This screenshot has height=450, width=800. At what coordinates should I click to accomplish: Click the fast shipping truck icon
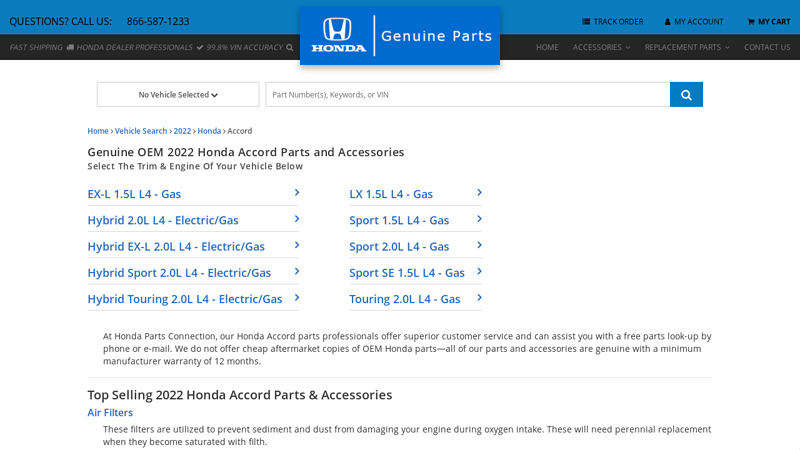point(70,47)
